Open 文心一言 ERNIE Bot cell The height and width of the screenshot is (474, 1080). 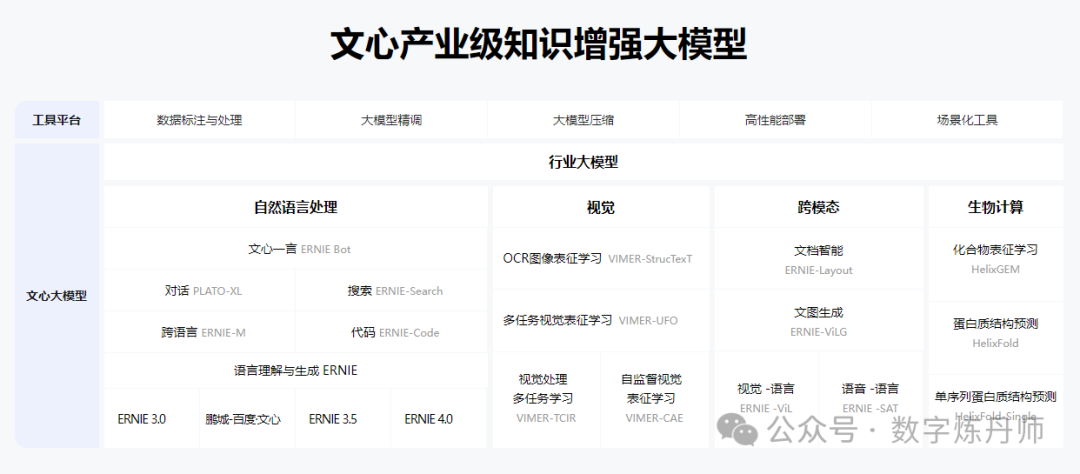(295, 249)
